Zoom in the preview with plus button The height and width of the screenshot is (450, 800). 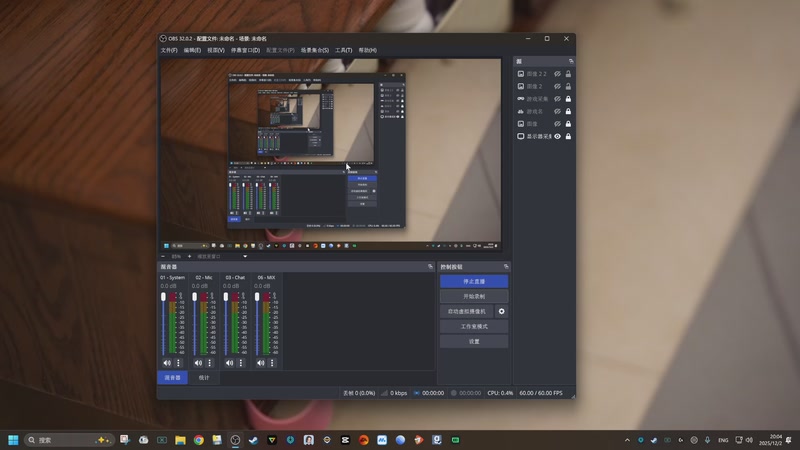tap(189, 257)
